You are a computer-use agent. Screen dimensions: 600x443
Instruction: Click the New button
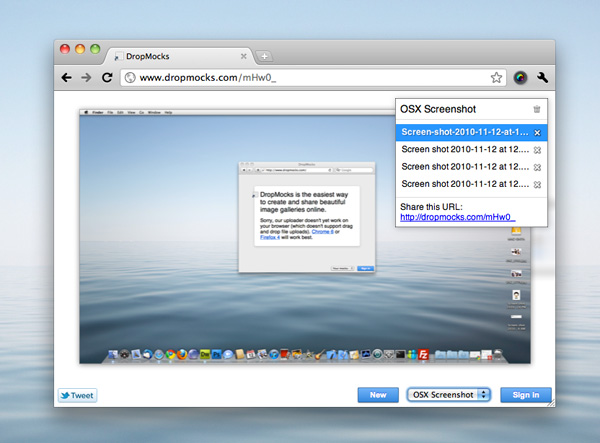[x=378, y=395]
